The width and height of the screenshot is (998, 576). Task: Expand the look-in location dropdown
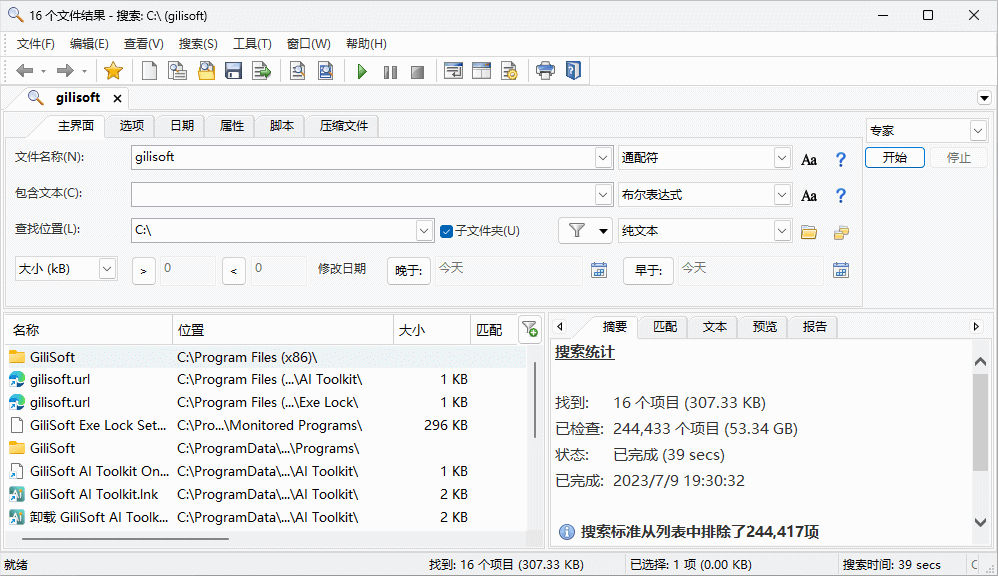point(425,230)
